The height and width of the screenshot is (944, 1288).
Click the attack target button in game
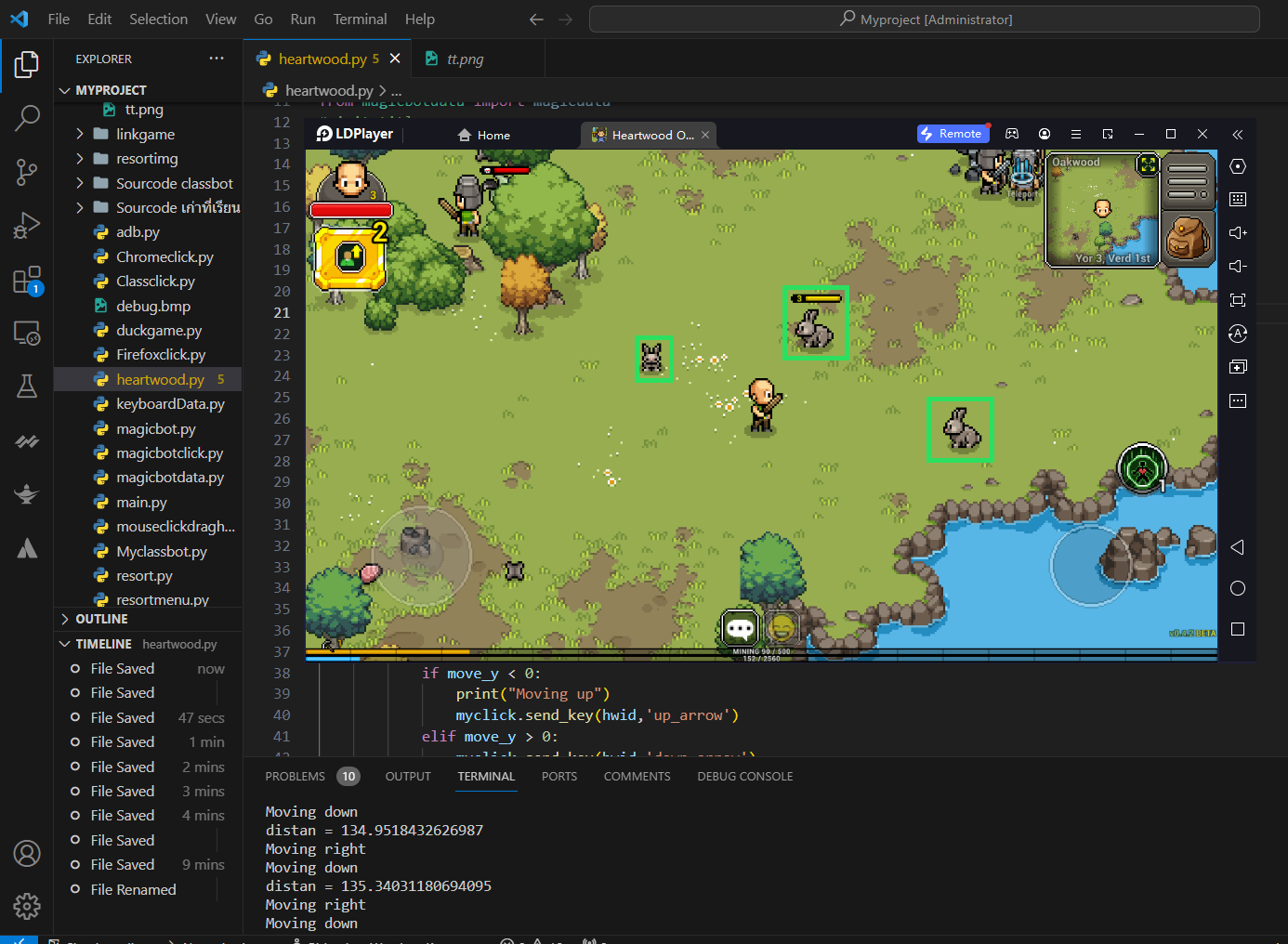click(x=1142, y=469)
